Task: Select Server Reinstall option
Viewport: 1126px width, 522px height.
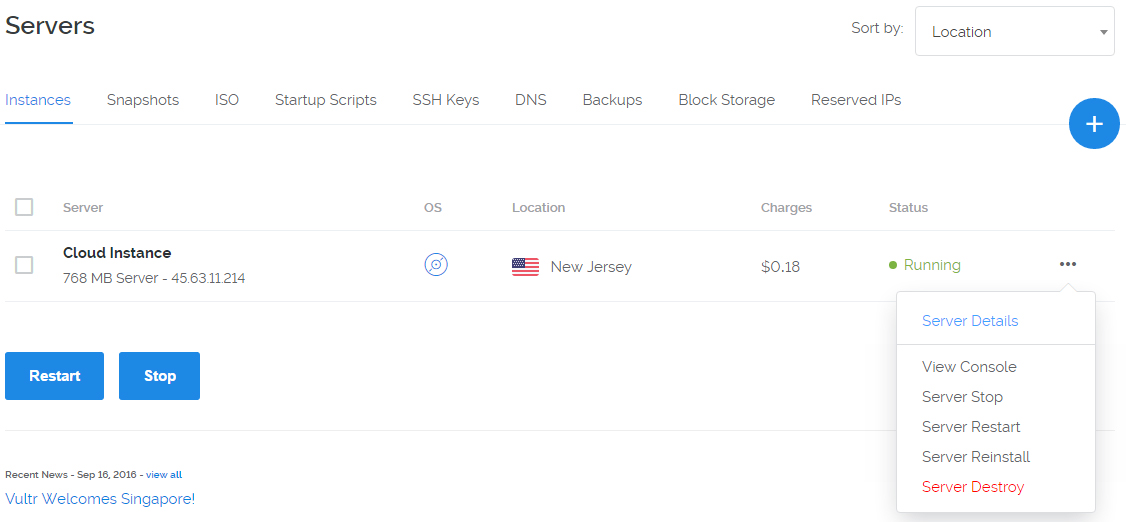Action: [976, 457]
